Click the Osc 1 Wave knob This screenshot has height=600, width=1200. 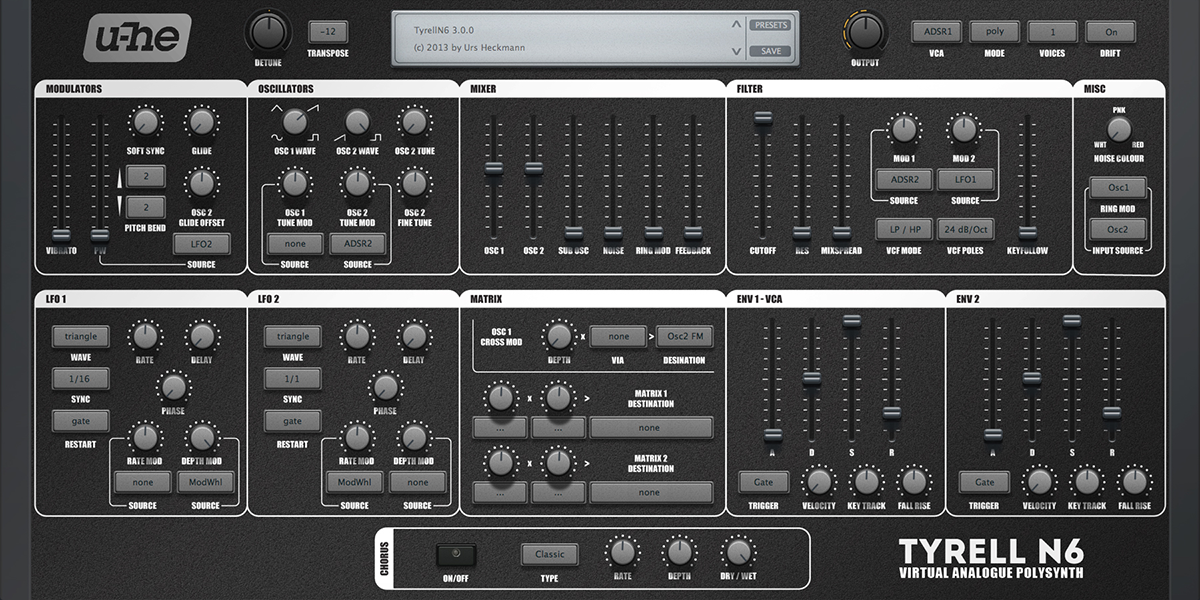(294, 122)
